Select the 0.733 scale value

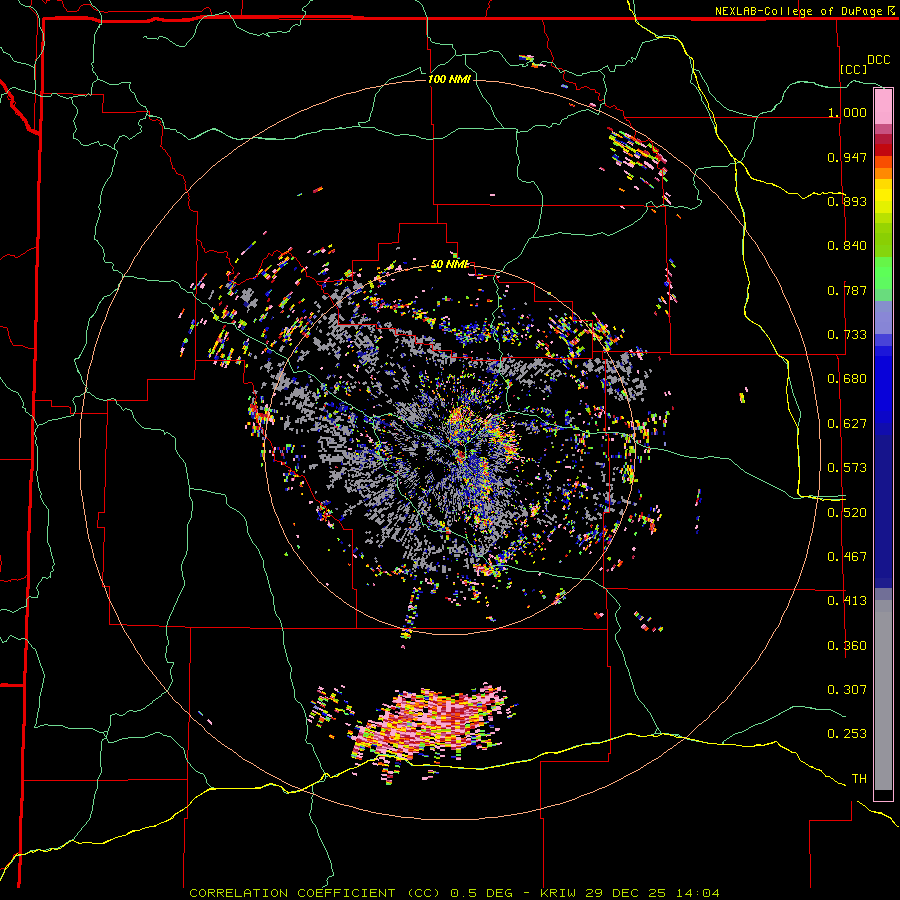[847, 335]
